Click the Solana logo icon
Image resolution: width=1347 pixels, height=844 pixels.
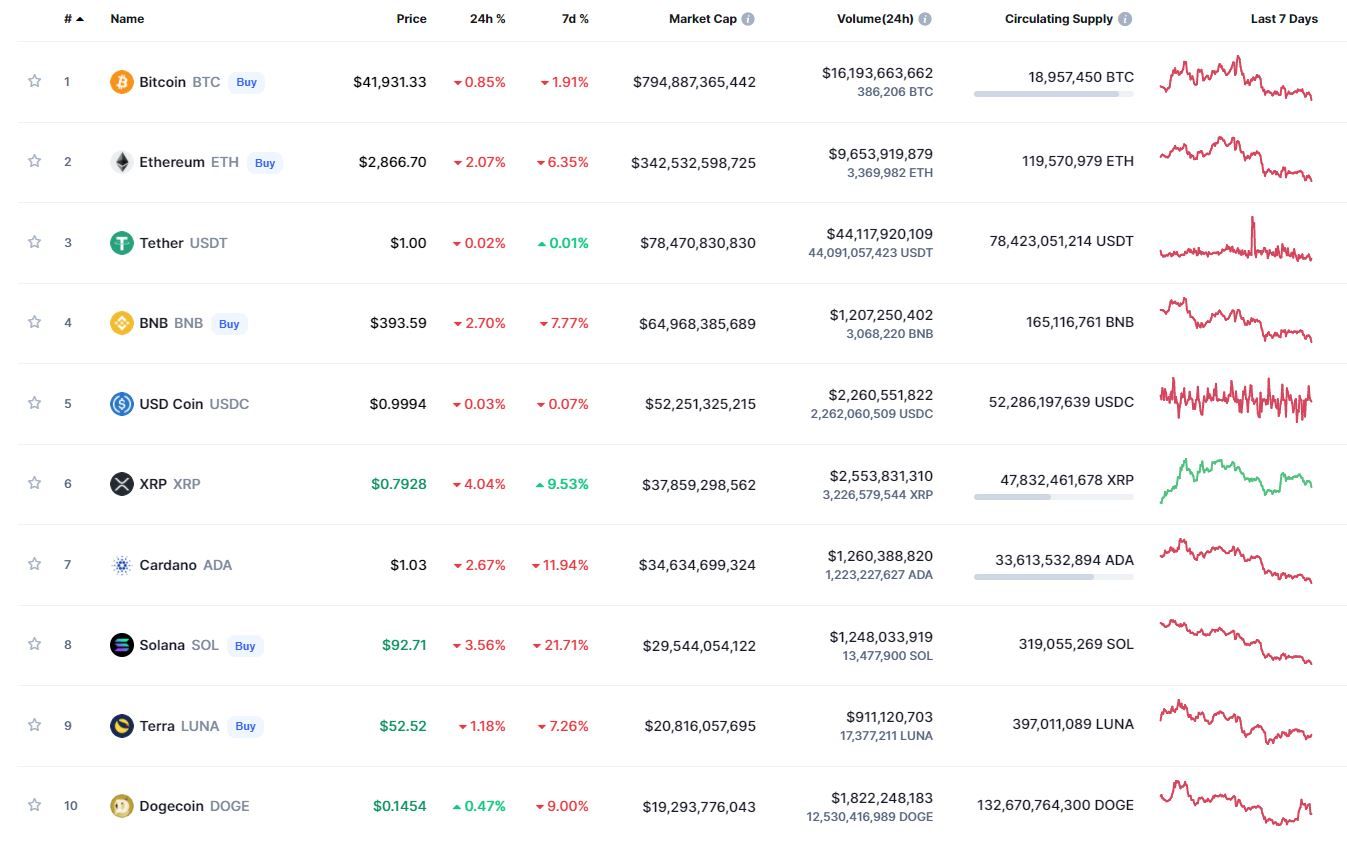121,645
